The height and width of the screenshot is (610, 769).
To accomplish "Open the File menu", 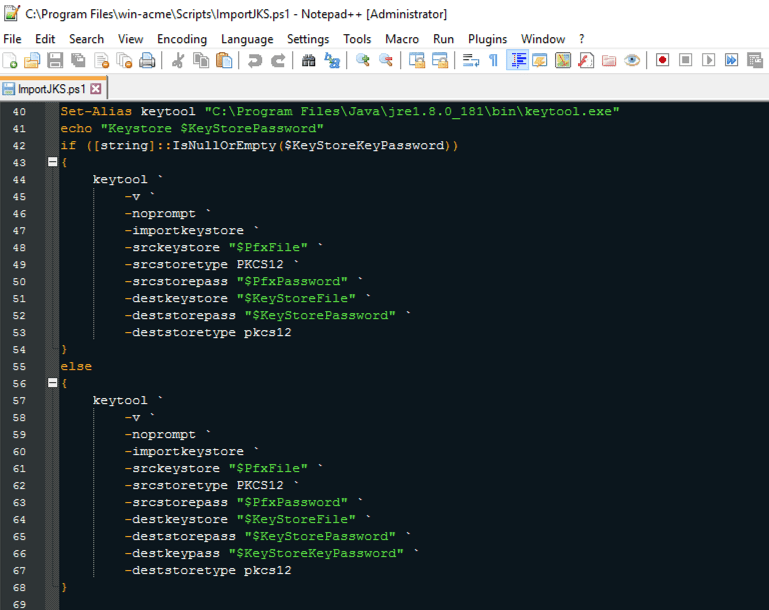I will 12,39.
